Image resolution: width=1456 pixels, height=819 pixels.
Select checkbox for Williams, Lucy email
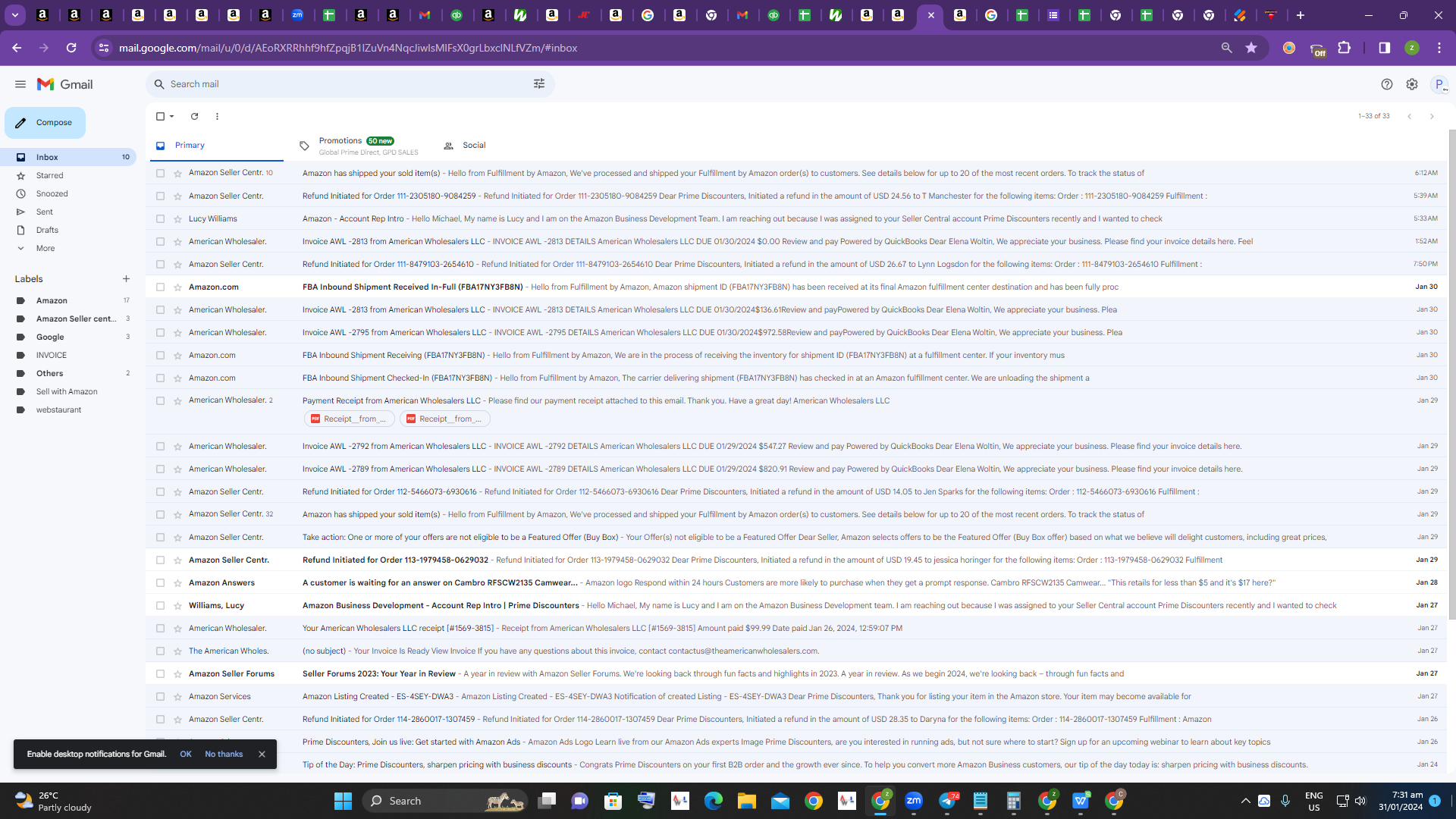(160, 605)
